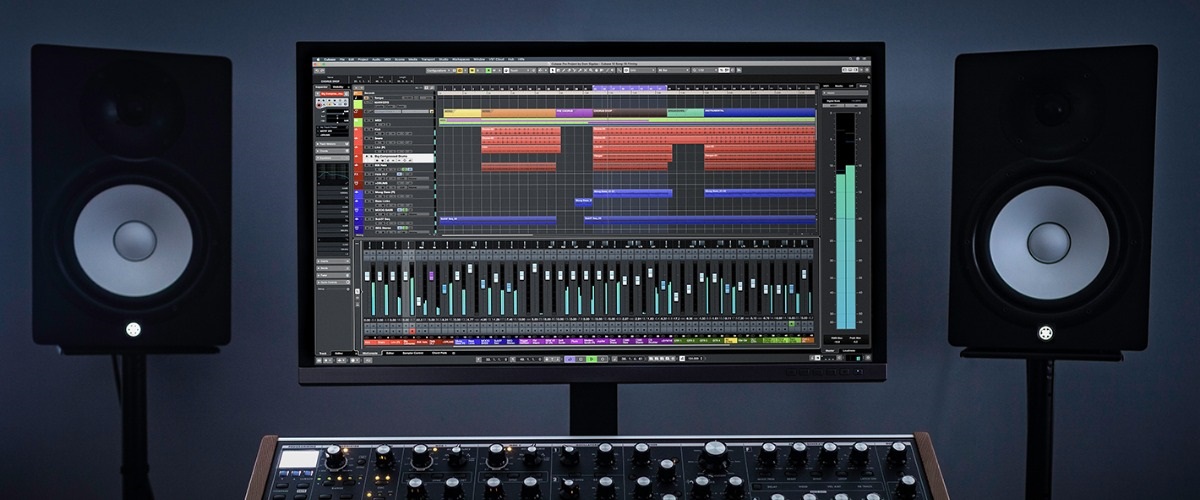Click the green lit button in mixer

click(791, 324)
